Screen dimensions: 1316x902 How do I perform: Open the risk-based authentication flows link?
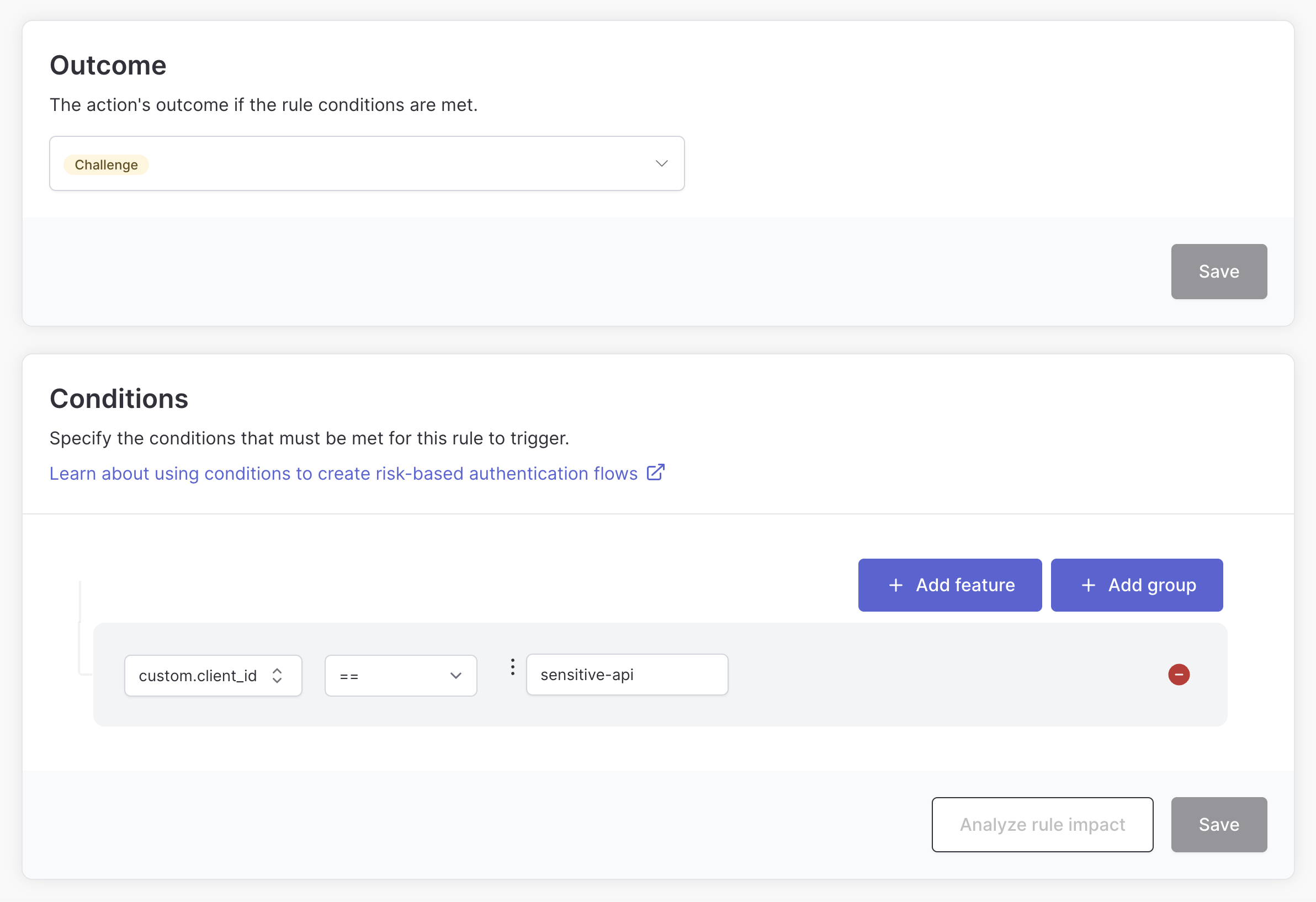[x=343, y=474]
